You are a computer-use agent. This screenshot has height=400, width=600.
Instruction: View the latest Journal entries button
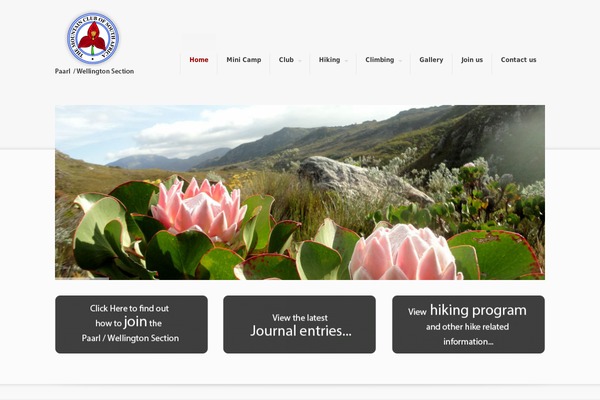click(300, 324)
